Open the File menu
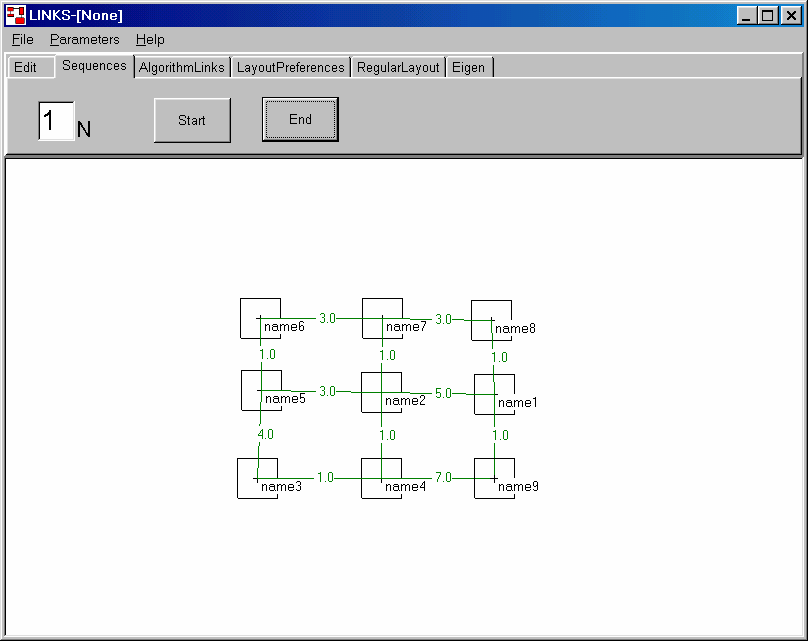Viewport: 808px width, 641px height. (x=22, y=40)
